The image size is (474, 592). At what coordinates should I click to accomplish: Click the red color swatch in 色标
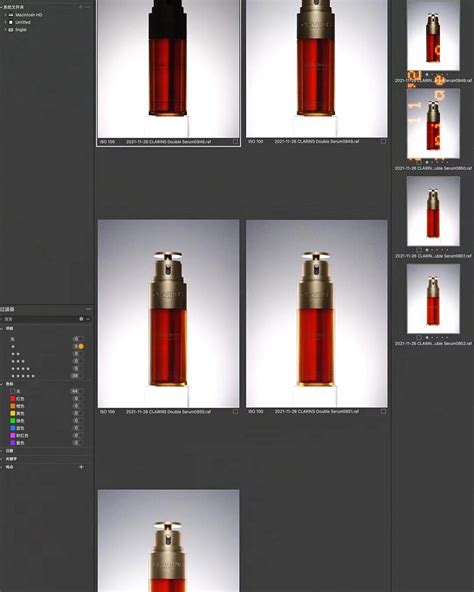(x=12, y=399)
